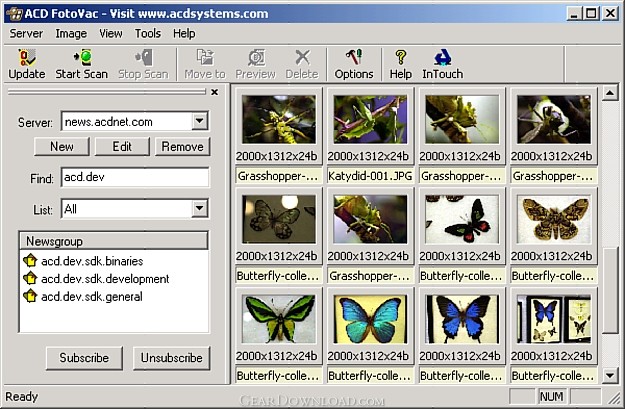The height and width of the screenshot is (409, 625).
Task: Click the ACD FotoVac title bar app icon
Action: point(14,14)
